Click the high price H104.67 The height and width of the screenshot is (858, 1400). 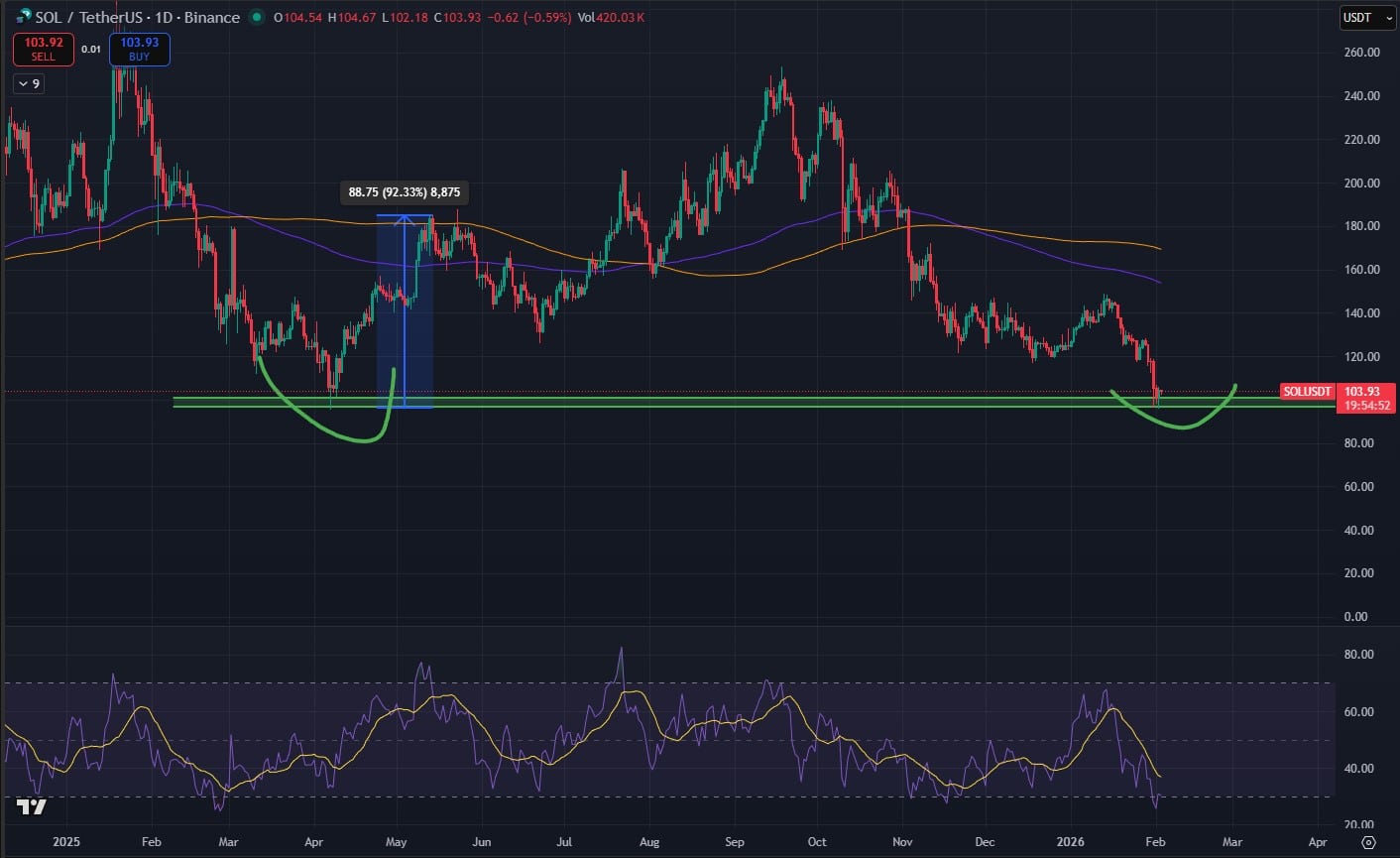(352, 17)
